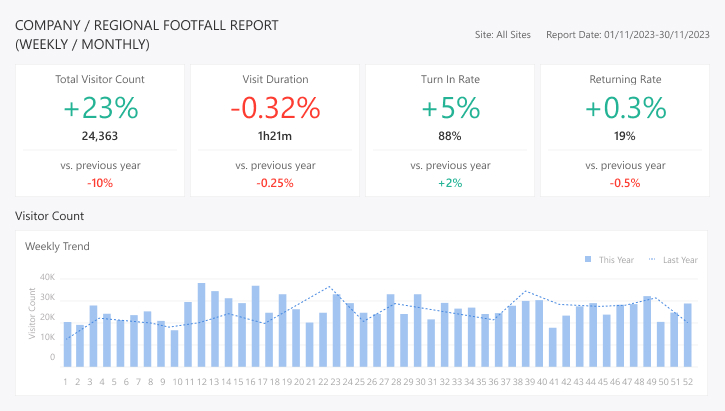Click the week 16 bar in chart
Image resolution: width=725 pixels, height=411 pixels.
[255, 326]
